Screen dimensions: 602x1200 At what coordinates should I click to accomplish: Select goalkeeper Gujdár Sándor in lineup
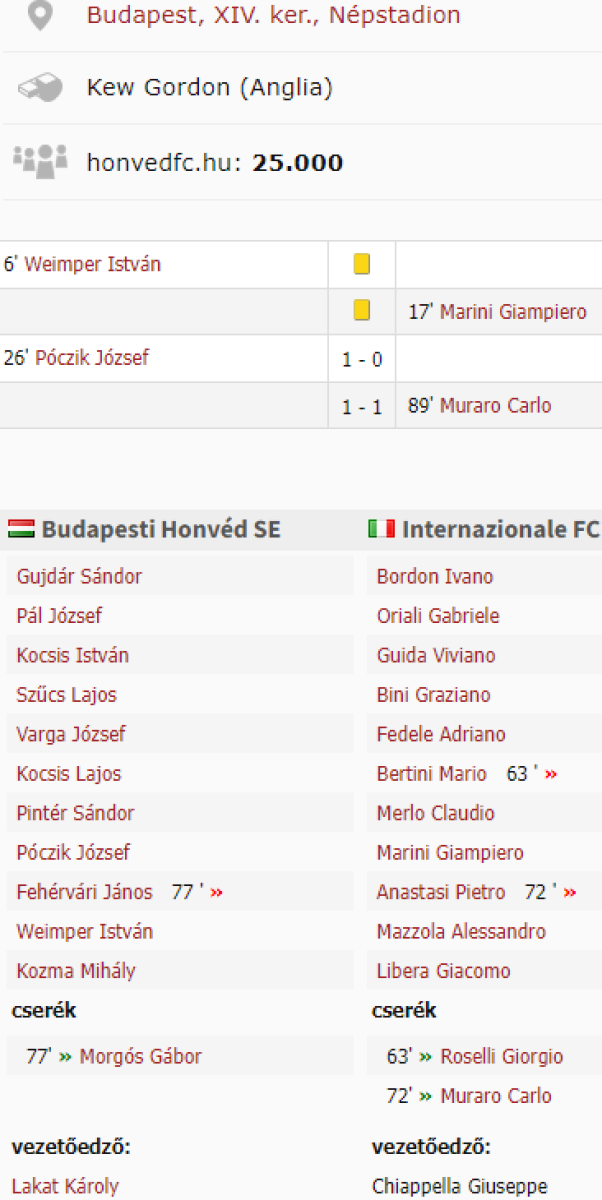pos(79,577)
